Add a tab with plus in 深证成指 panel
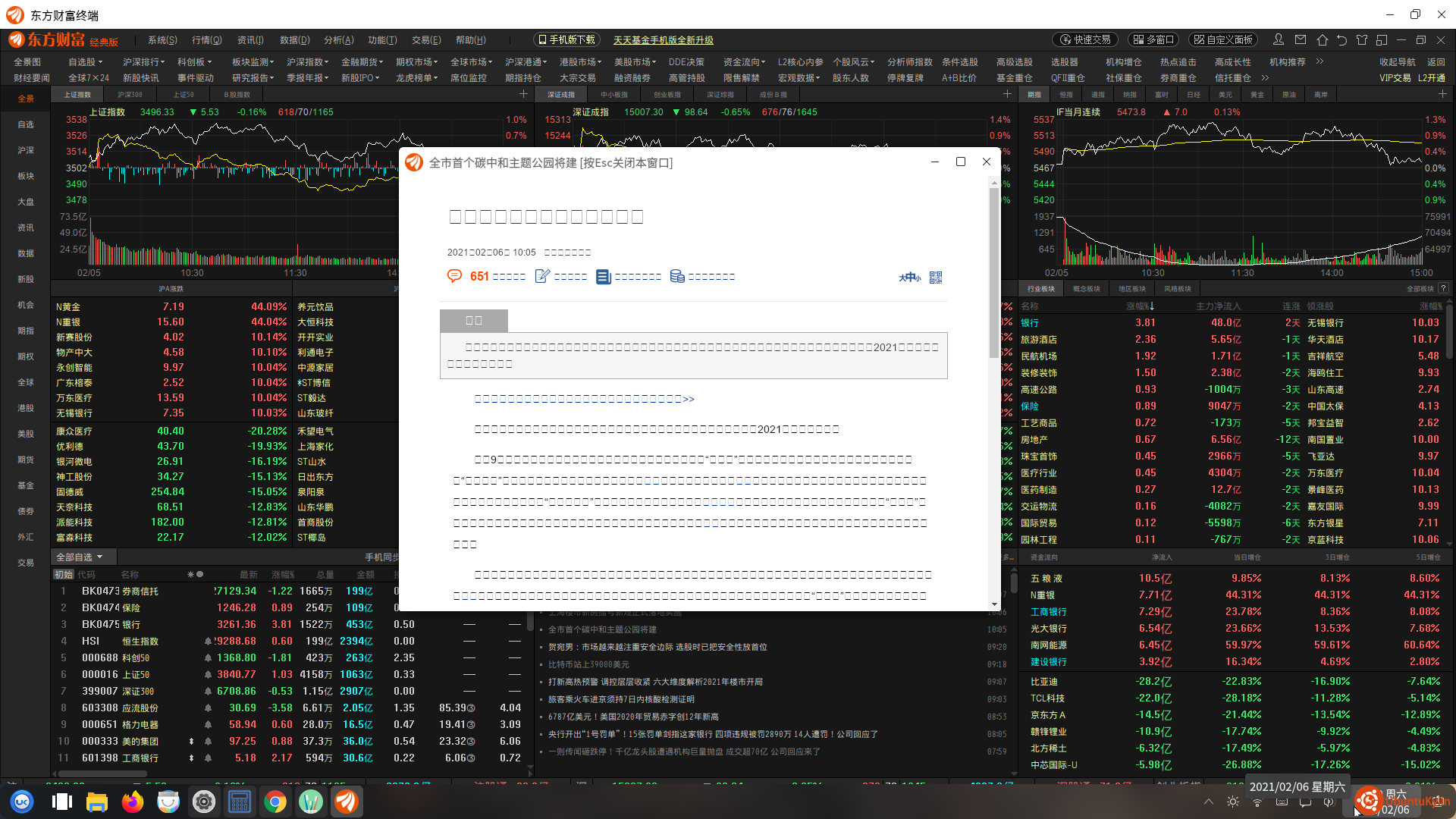This screenshot has width=1456, height=819. [1007, 94]
